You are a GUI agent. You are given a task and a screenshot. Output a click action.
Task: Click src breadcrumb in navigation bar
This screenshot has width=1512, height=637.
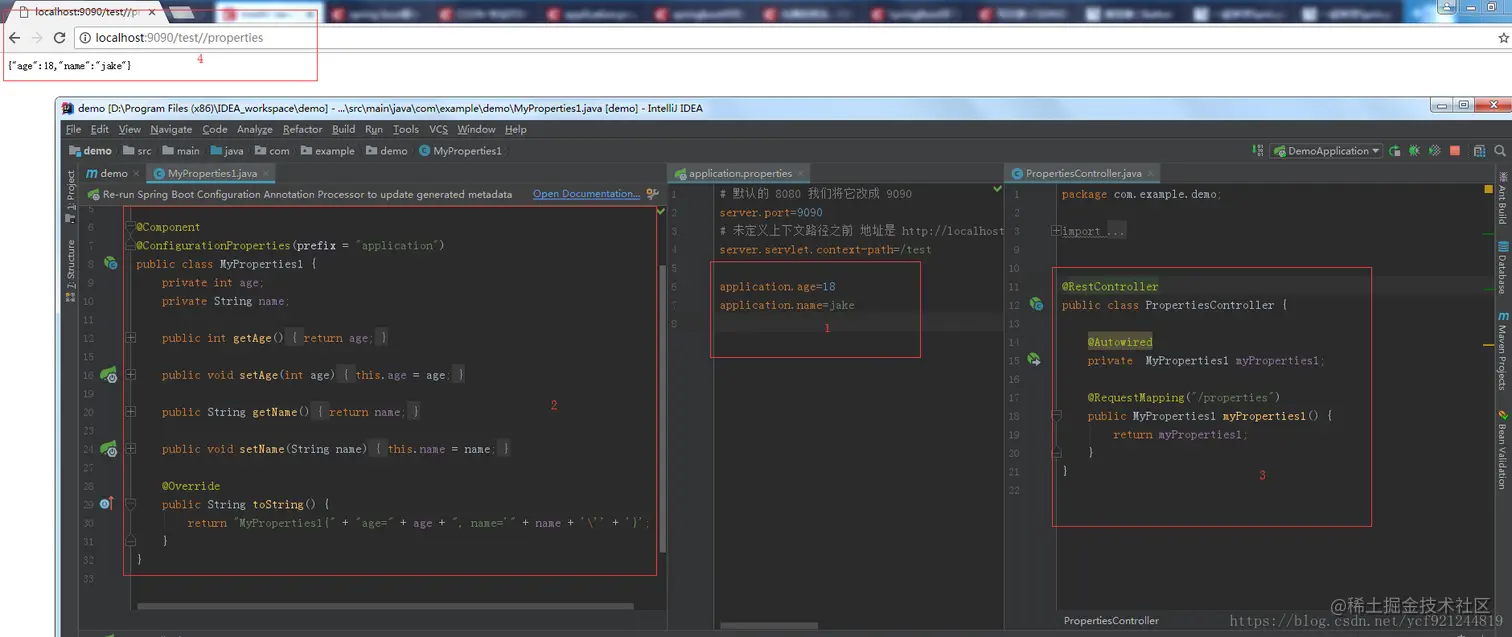click(137, 151)
